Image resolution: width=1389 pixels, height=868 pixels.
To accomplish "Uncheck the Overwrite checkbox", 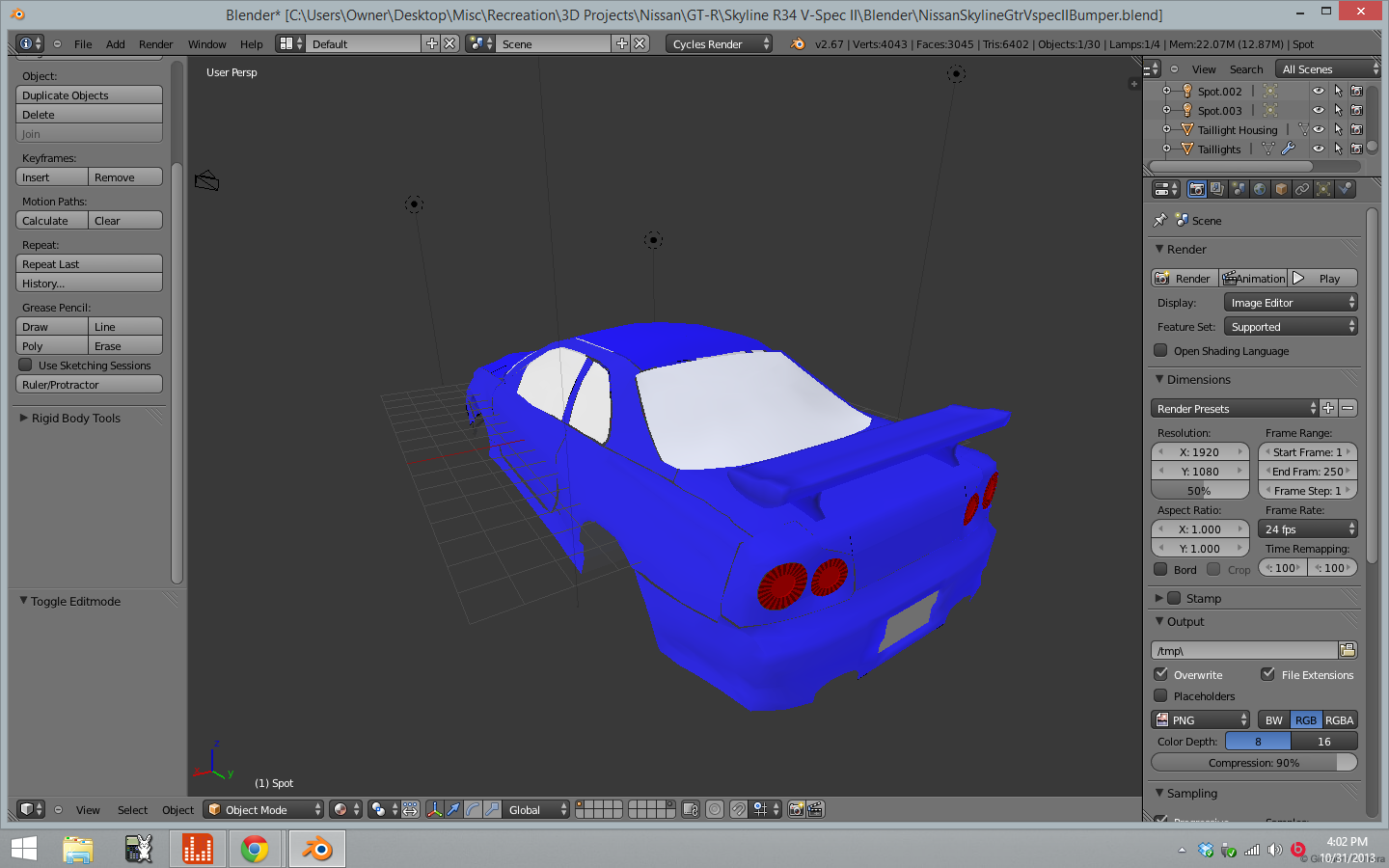I will (x=1161, y=674).
